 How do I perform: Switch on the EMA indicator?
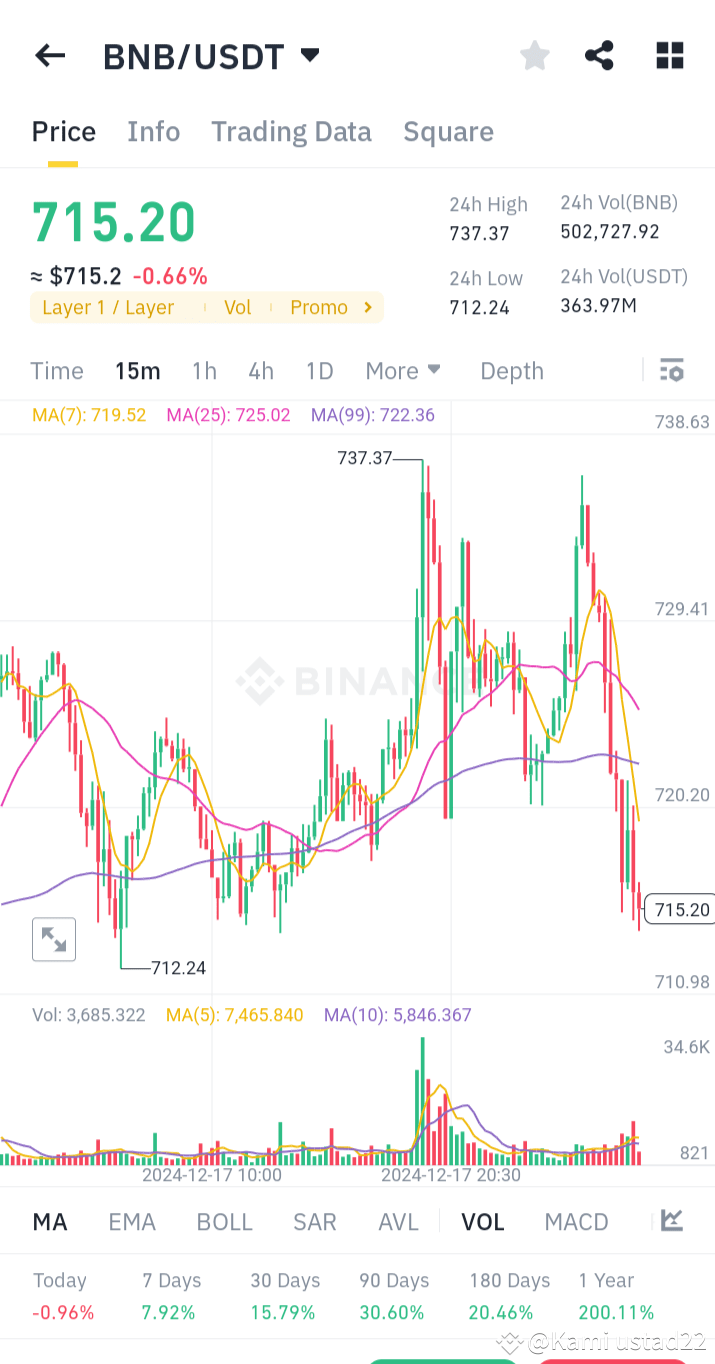coord(132,1221)
